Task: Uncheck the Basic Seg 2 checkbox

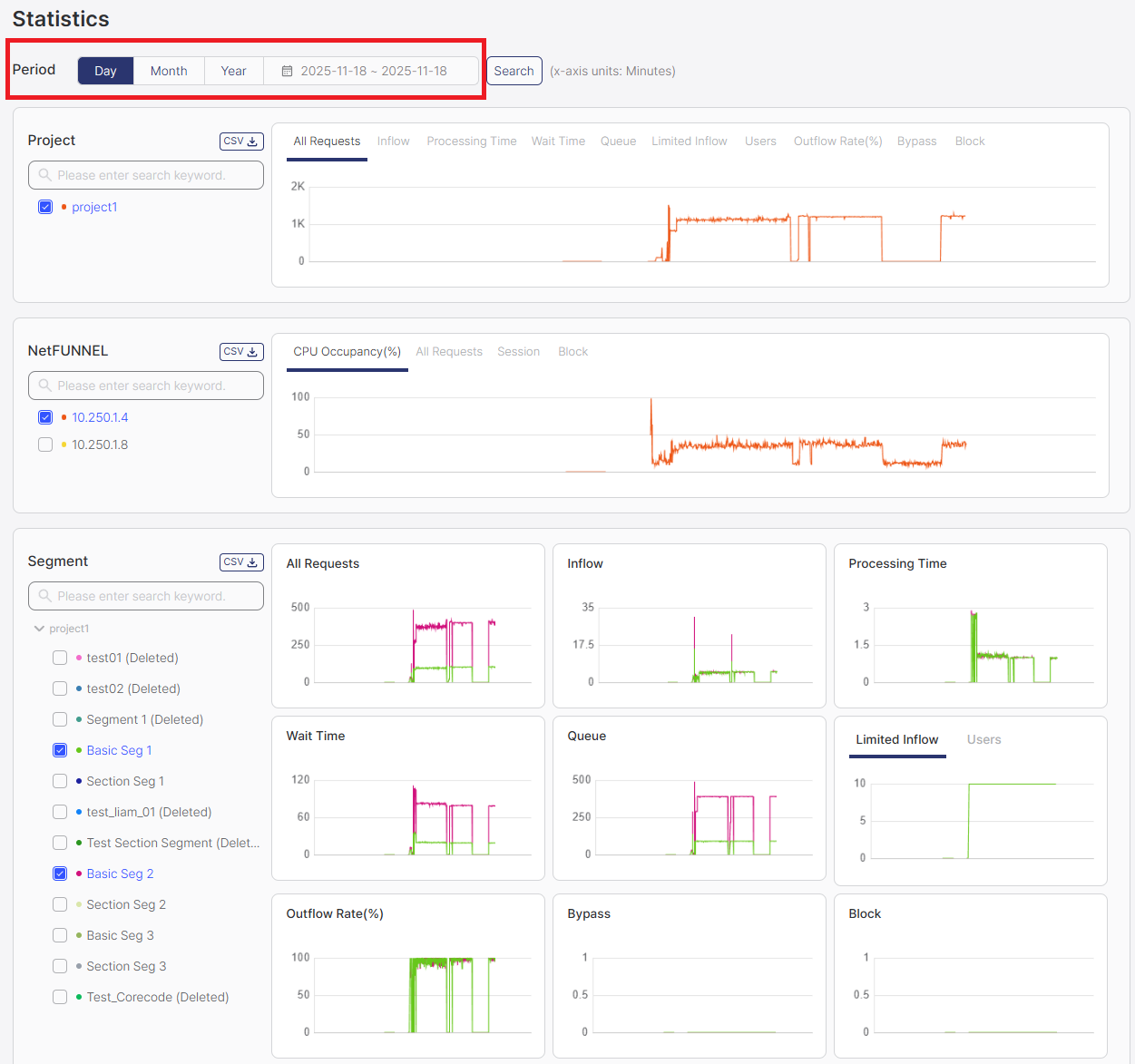Action: click(x=60, y=874)
